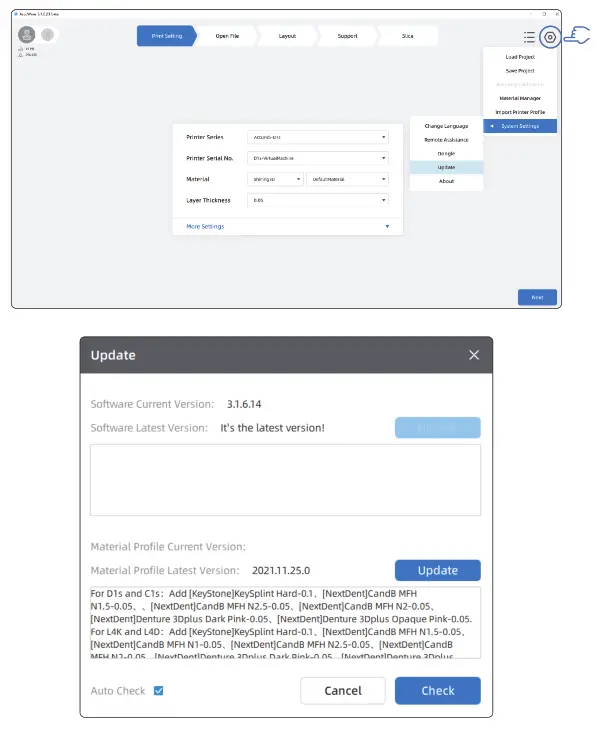Open the DefaultMaterial dropdown
The width and height of the screenshot is (600, 734).
[347, 179]
